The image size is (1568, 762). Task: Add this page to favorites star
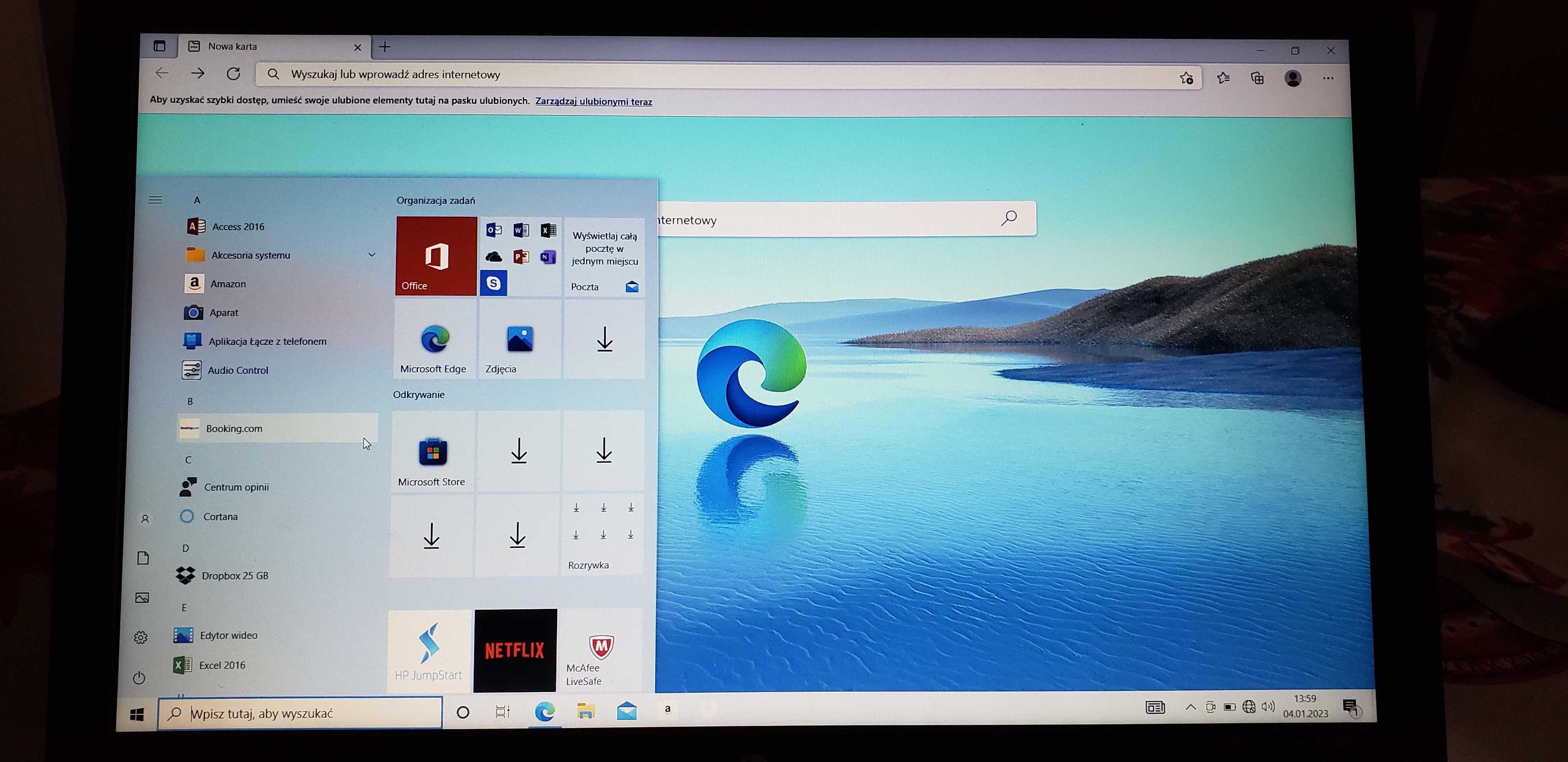1186,78
